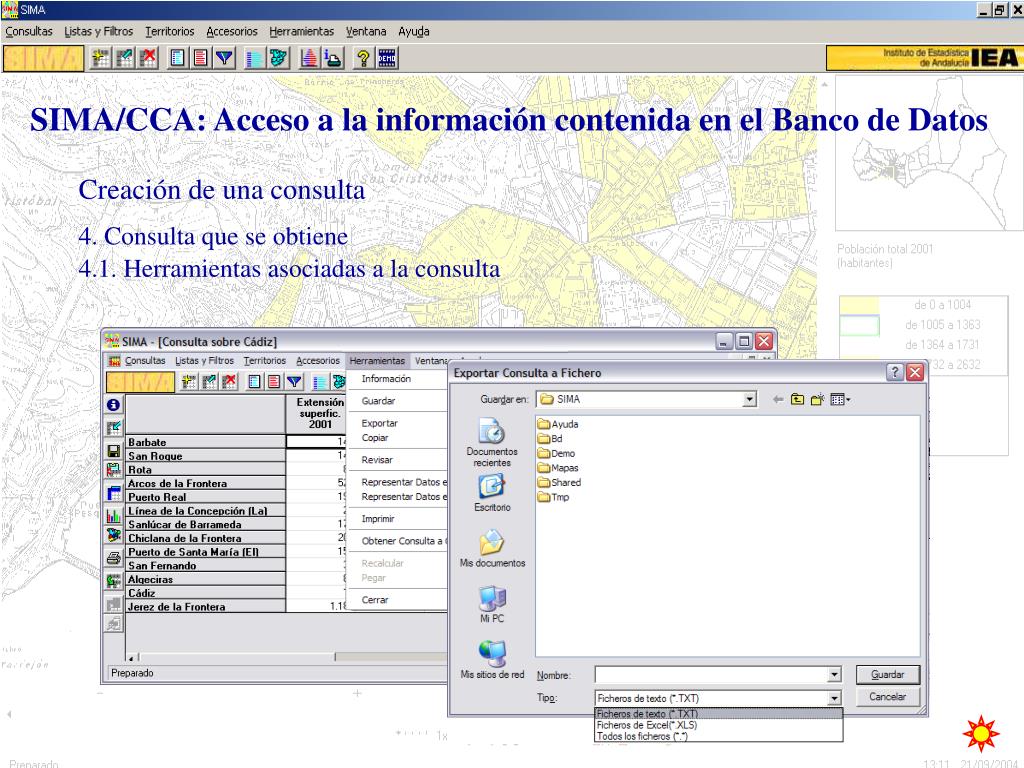Click the Guardar button in export dialog
1024x768 pixels.
click(x=888, y=675)
